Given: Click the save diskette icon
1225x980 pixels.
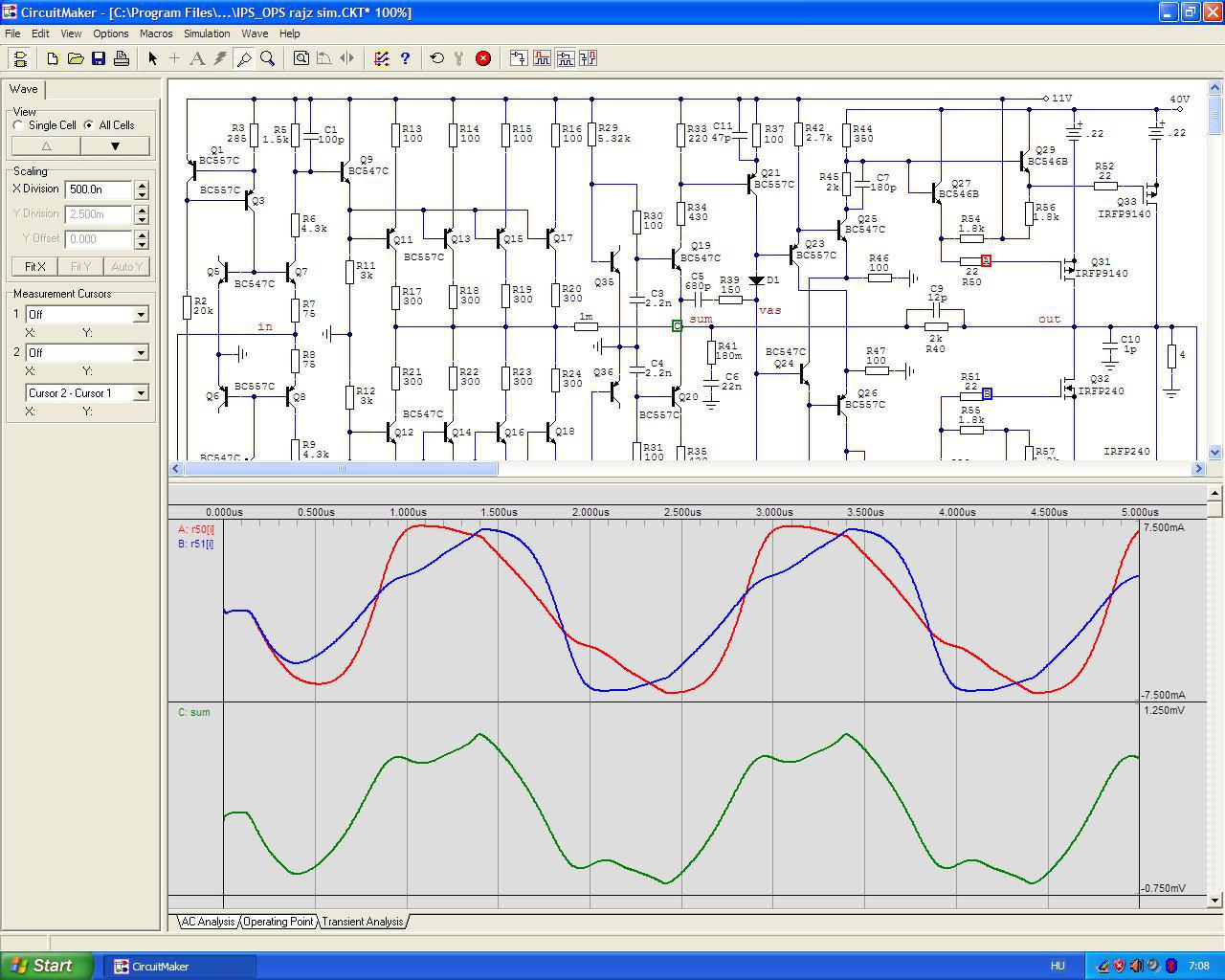Looking at the screenshot, I should pos(99,58).
